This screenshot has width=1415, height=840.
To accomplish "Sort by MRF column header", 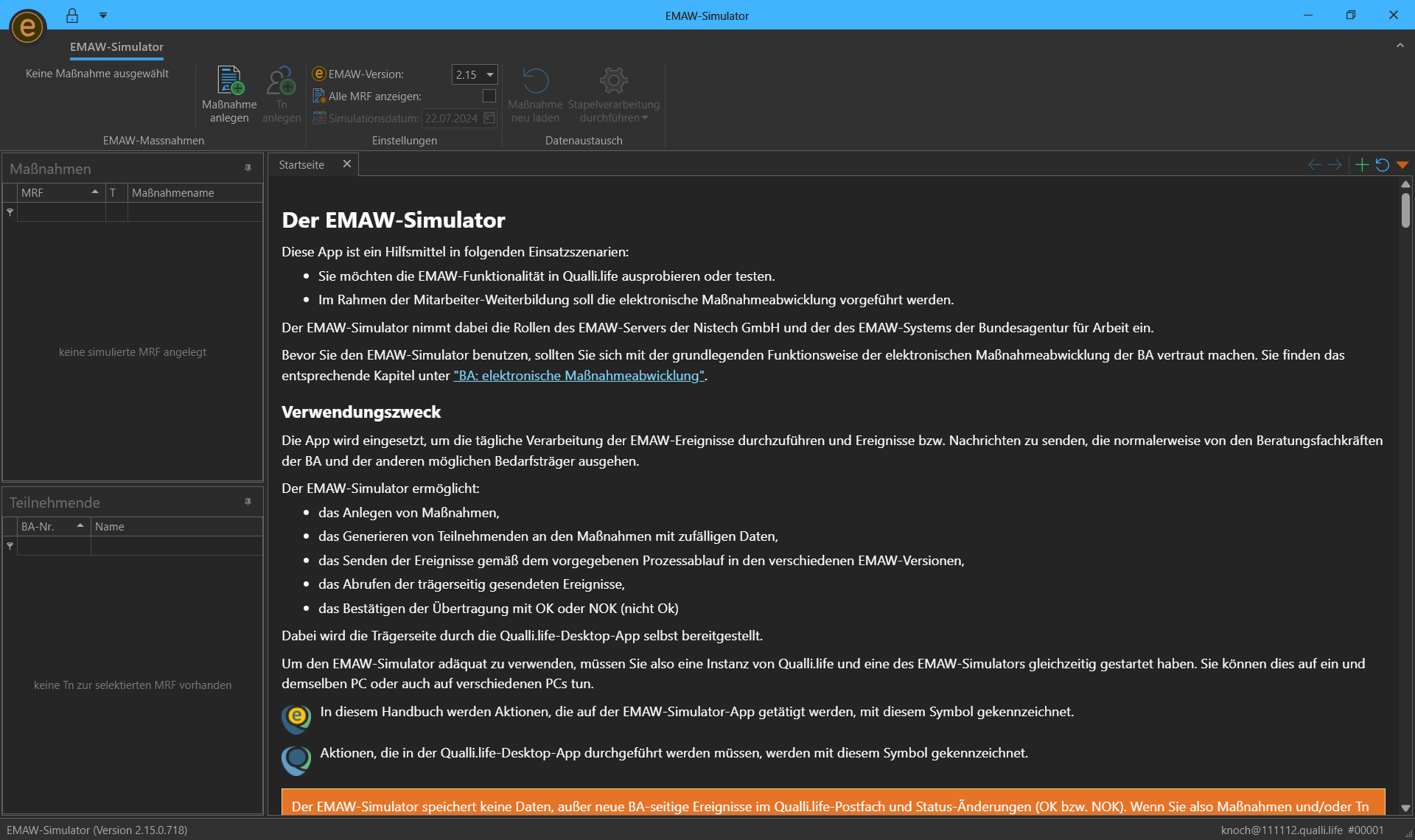I will (x=61, y=192).
